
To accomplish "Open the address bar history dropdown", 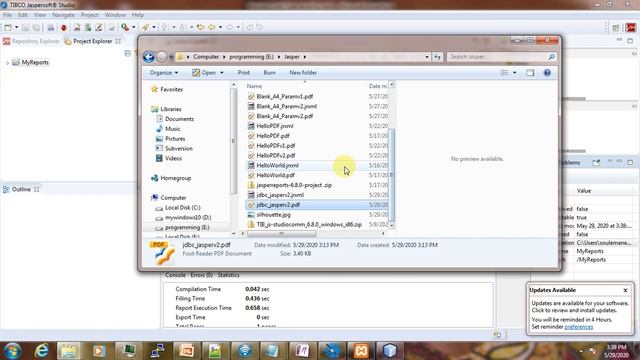I will click(x=427, y=57).
